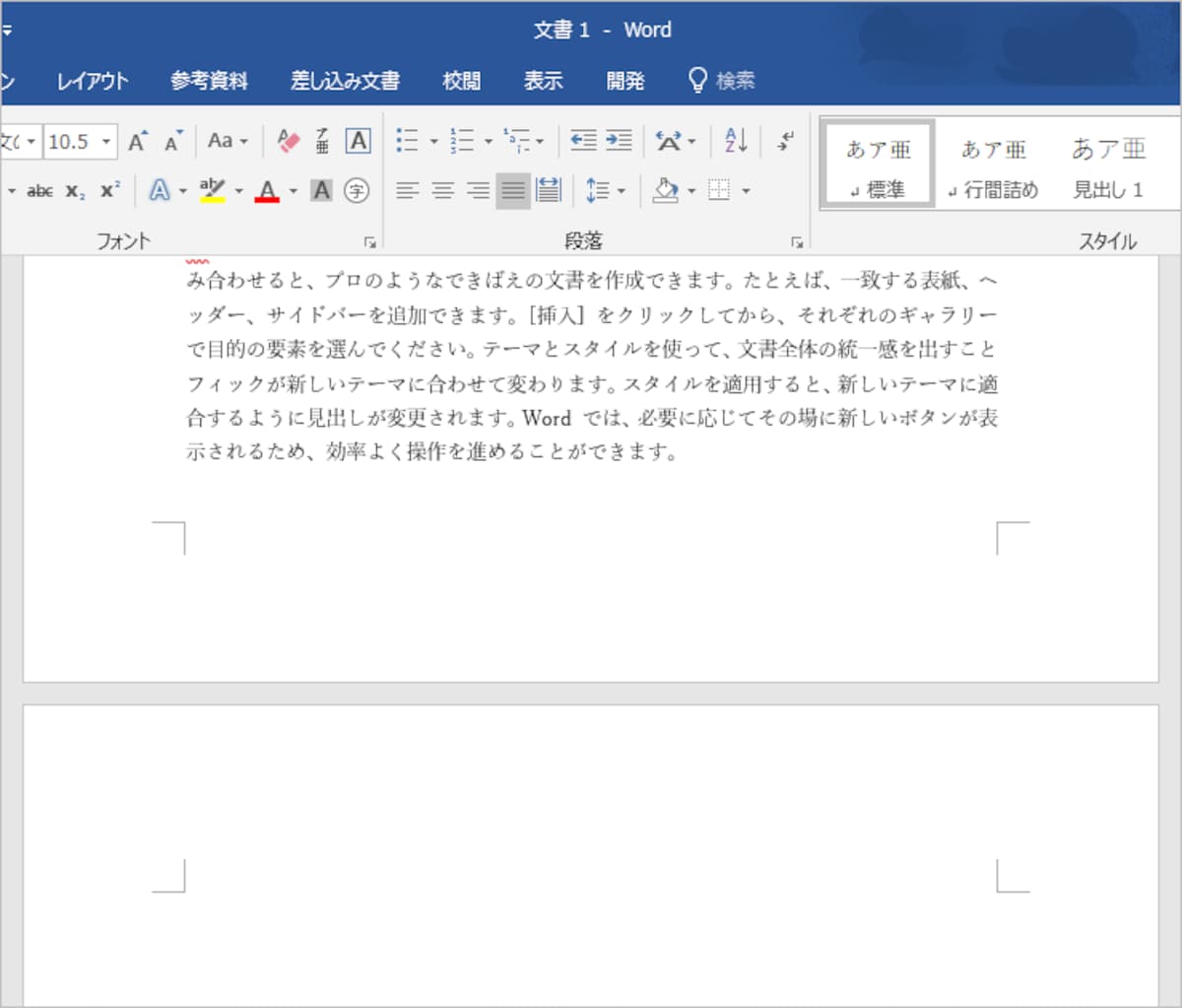Open the font color dropdown arrow

pyautogui.click(x=293, y=191)
